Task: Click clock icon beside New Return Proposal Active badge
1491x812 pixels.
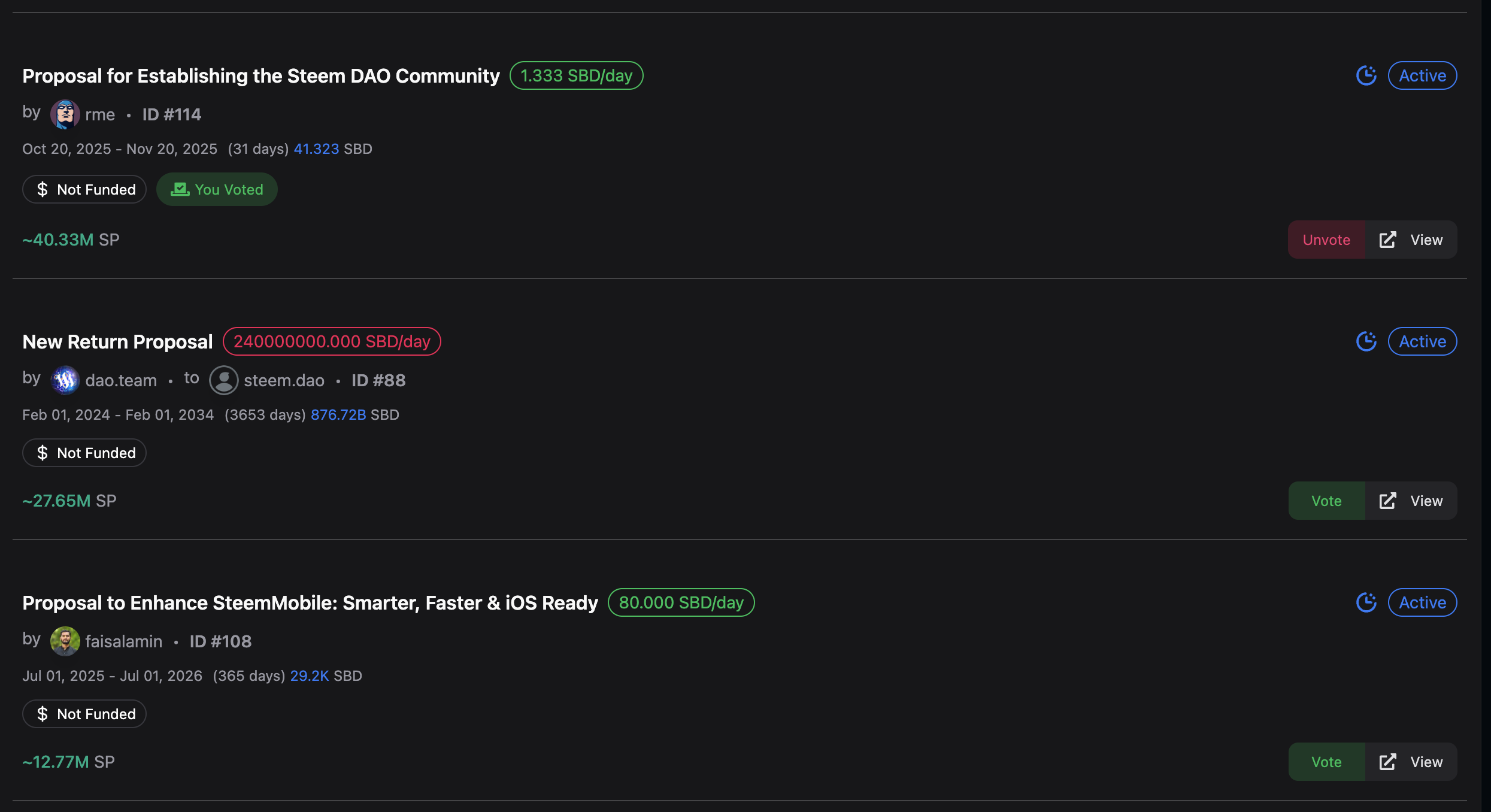Action: pos(1366,341)
